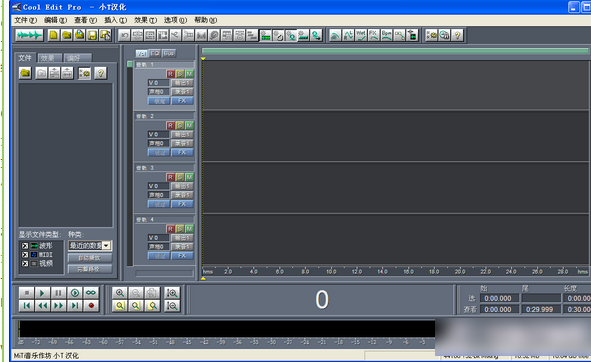The width and height of the screenshot is (591, 362).
Task: Click play to end circled button
Action: (75, 293)
